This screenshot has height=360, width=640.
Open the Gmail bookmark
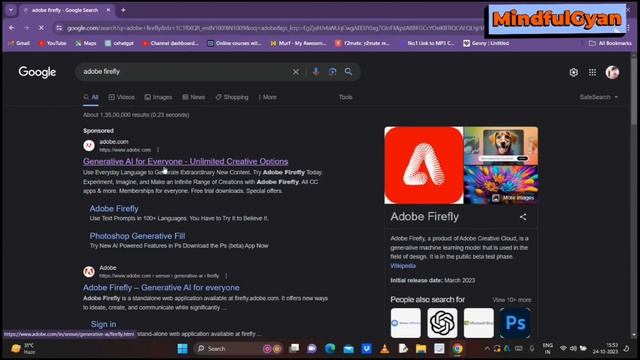click(x=19, y=43)
